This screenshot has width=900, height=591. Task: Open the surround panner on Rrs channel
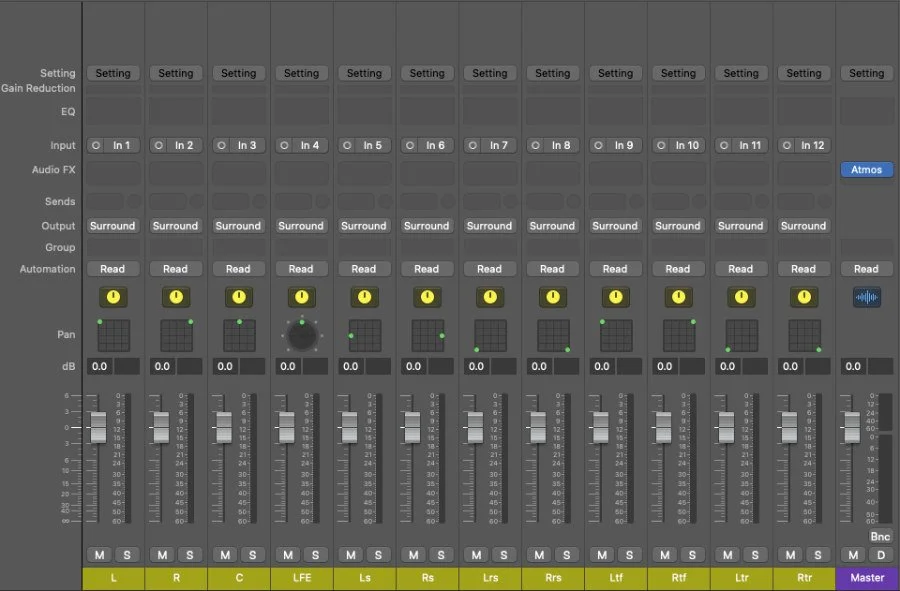point(553,336)
